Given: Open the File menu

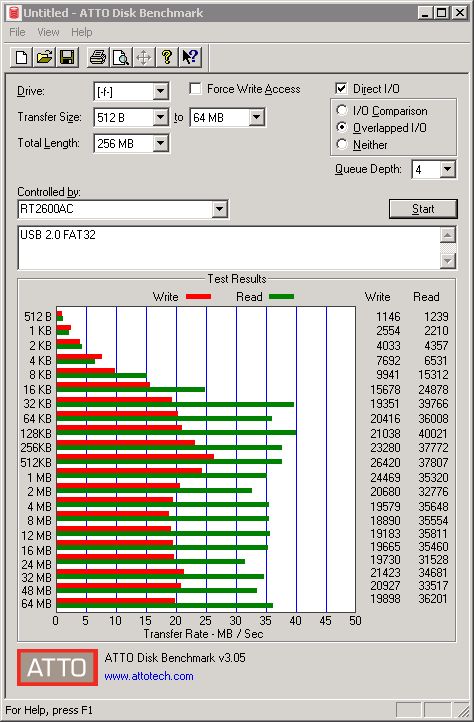Looking at the screenshot, I should pos(18,32).
